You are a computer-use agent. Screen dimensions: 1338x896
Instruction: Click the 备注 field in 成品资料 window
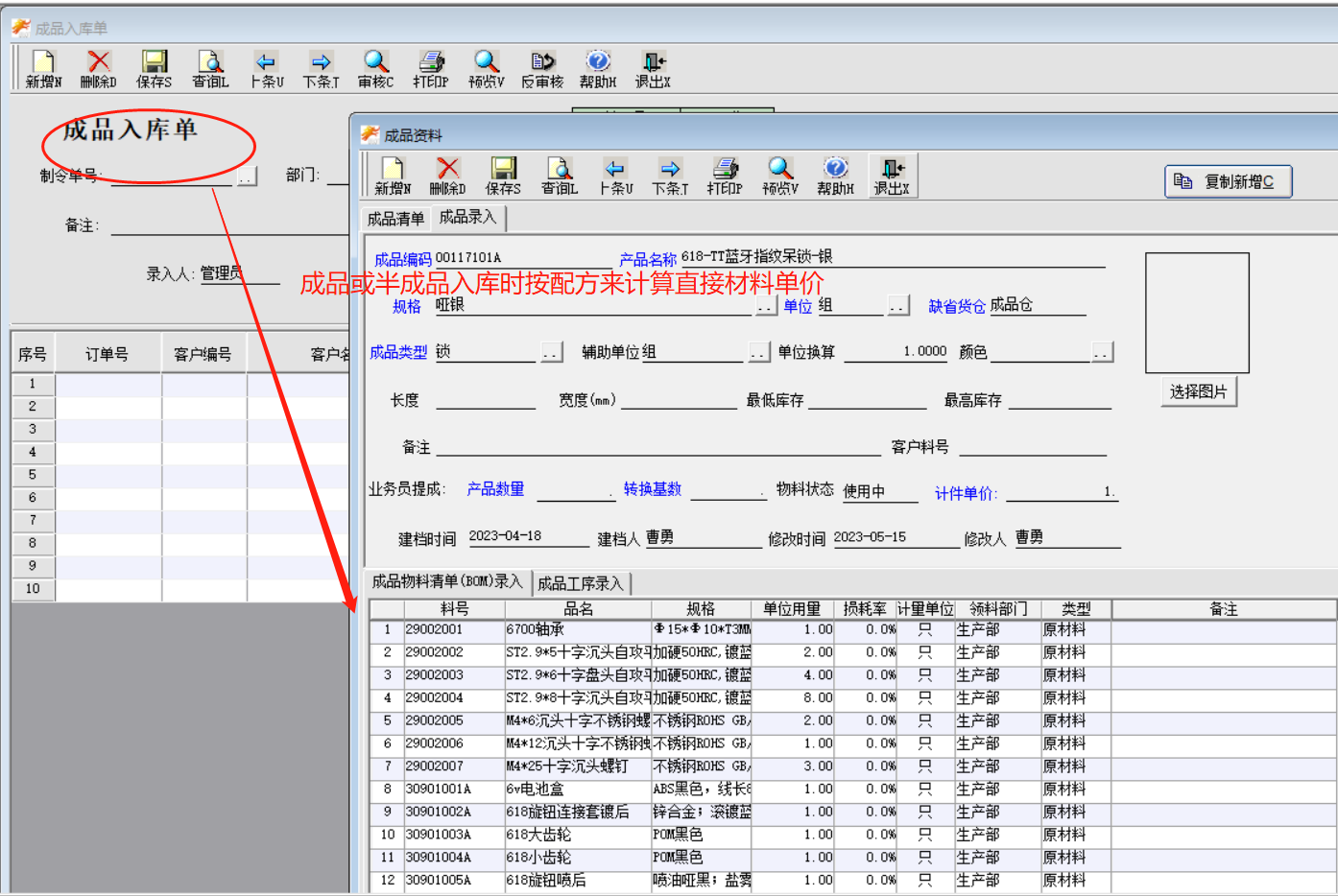pyautogui.click(x=657, y=447)
